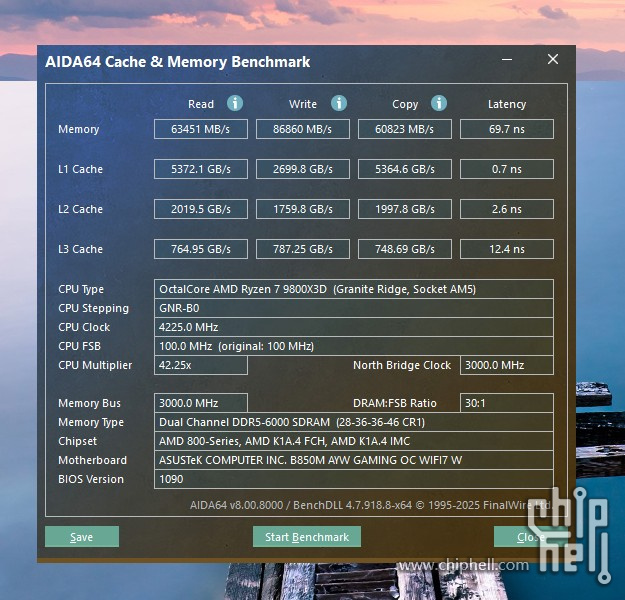Click the info icon next to Write
Image resolution: width=625 pixels, height=600 pixels.
[x=339, y=103]
